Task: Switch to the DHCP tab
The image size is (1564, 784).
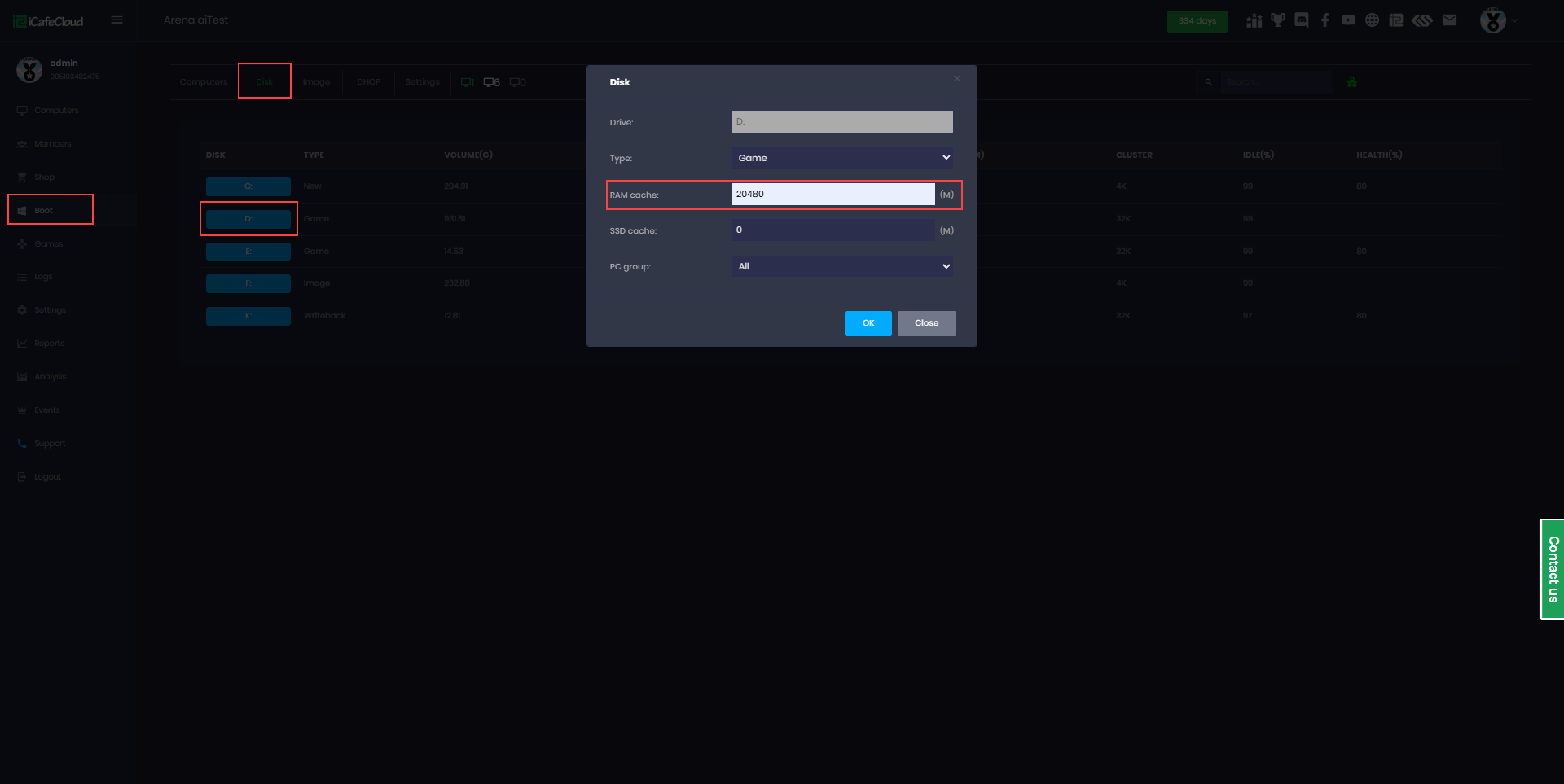Action: pos(368,82)
